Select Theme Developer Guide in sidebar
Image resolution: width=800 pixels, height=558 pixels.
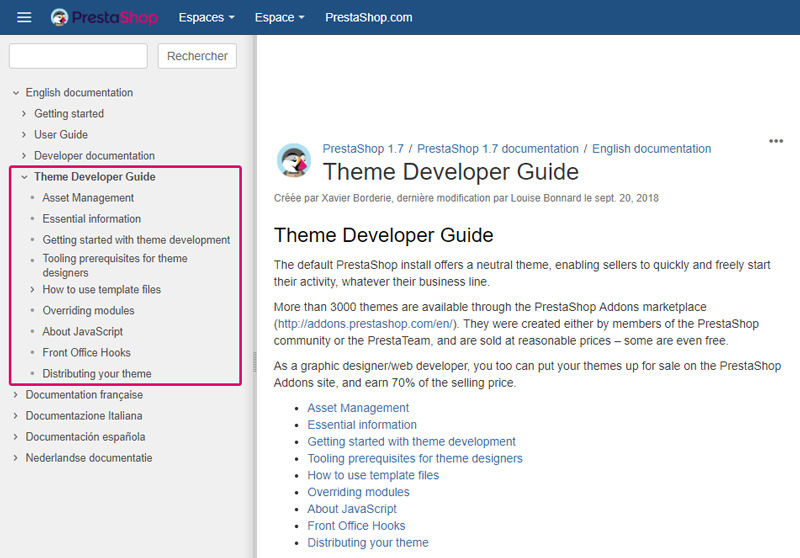94,177
